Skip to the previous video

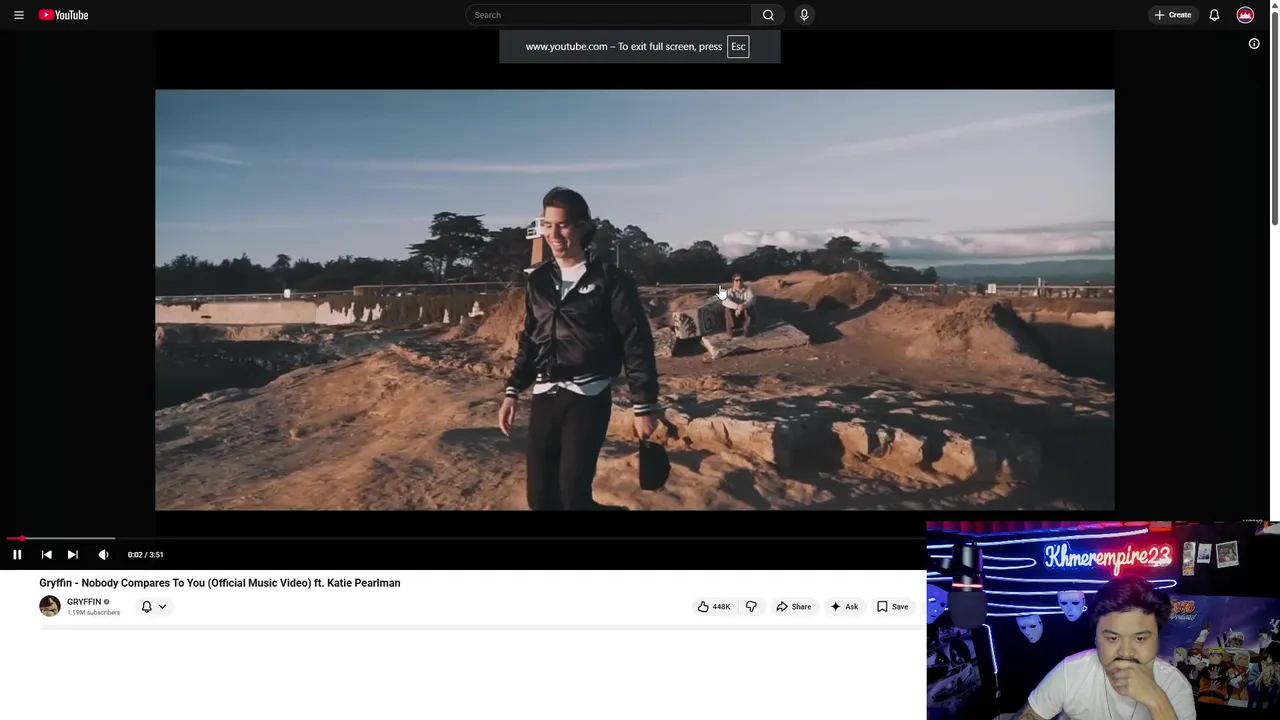tap(46, 554)
